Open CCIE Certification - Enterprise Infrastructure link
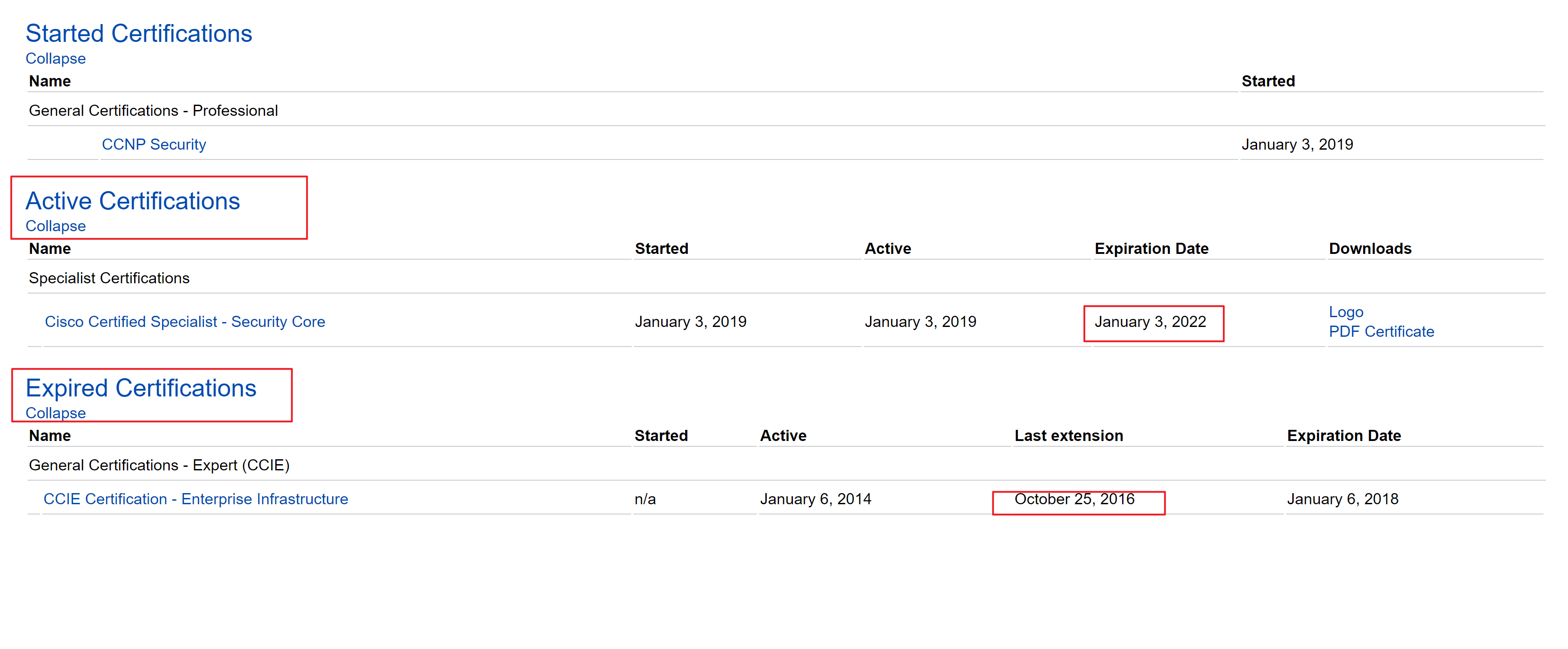Screen dimensions: 1568x649 pos(196,498)
